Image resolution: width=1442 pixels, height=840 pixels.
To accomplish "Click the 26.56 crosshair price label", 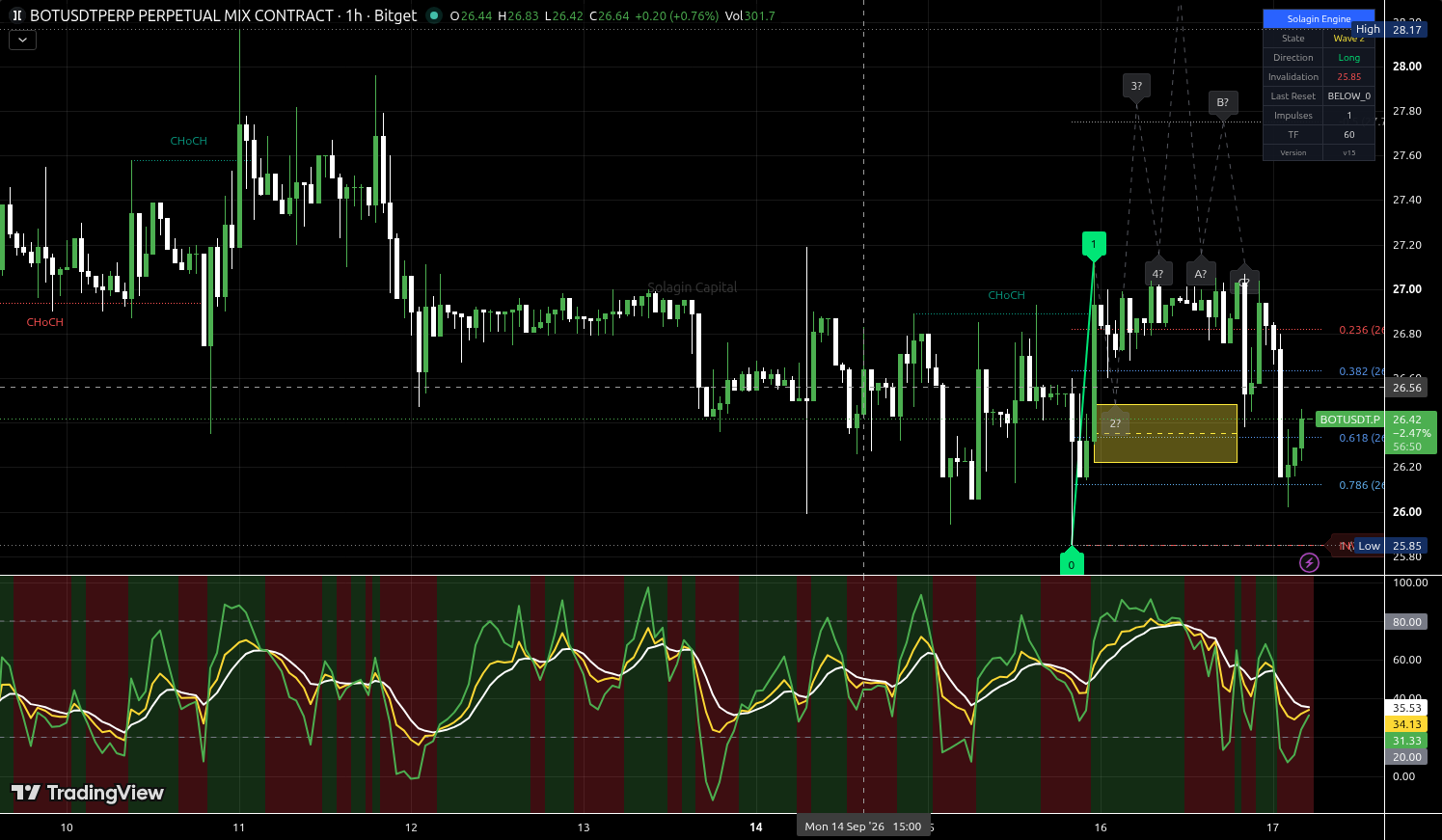I will [x=1407, y=388].
